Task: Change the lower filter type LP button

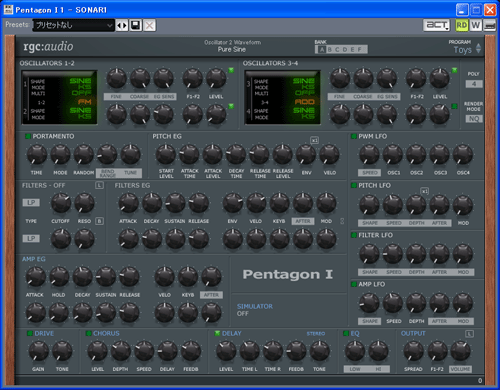Action: click(x=31, y=238)
